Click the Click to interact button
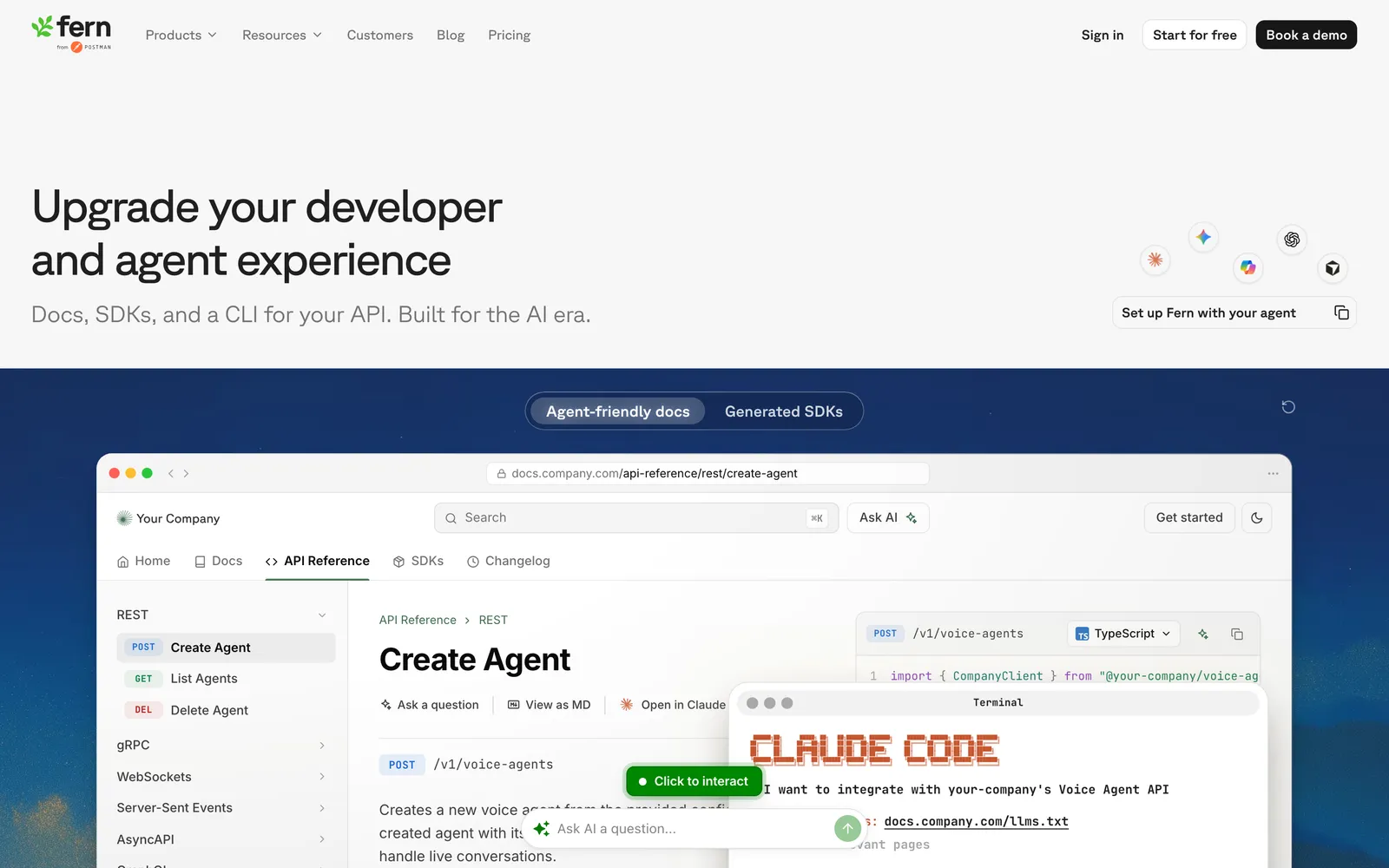1389x868 pixels. (694, 781)
